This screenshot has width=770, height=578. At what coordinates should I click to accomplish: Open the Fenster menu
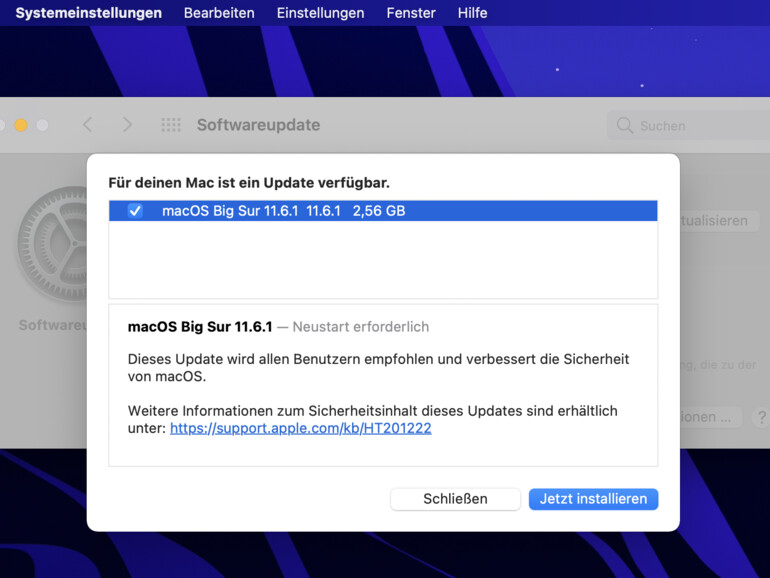[411, 13]
